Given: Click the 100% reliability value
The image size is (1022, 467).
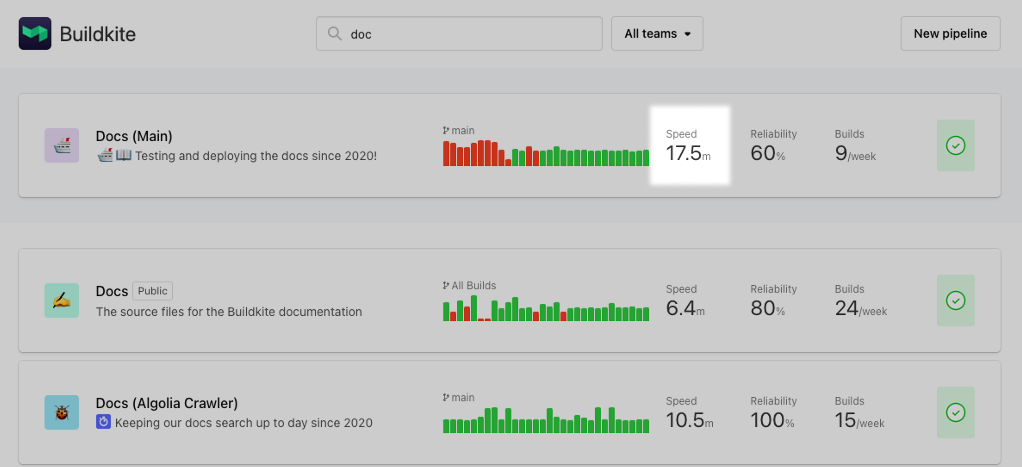Looking at the screenshot, I should (x=772, y=420).
